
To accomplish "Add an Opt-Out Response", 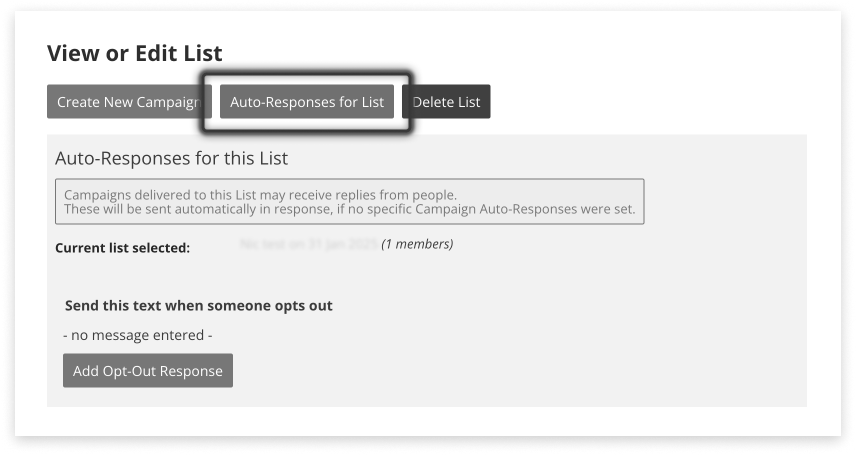I will coord(147,371).
